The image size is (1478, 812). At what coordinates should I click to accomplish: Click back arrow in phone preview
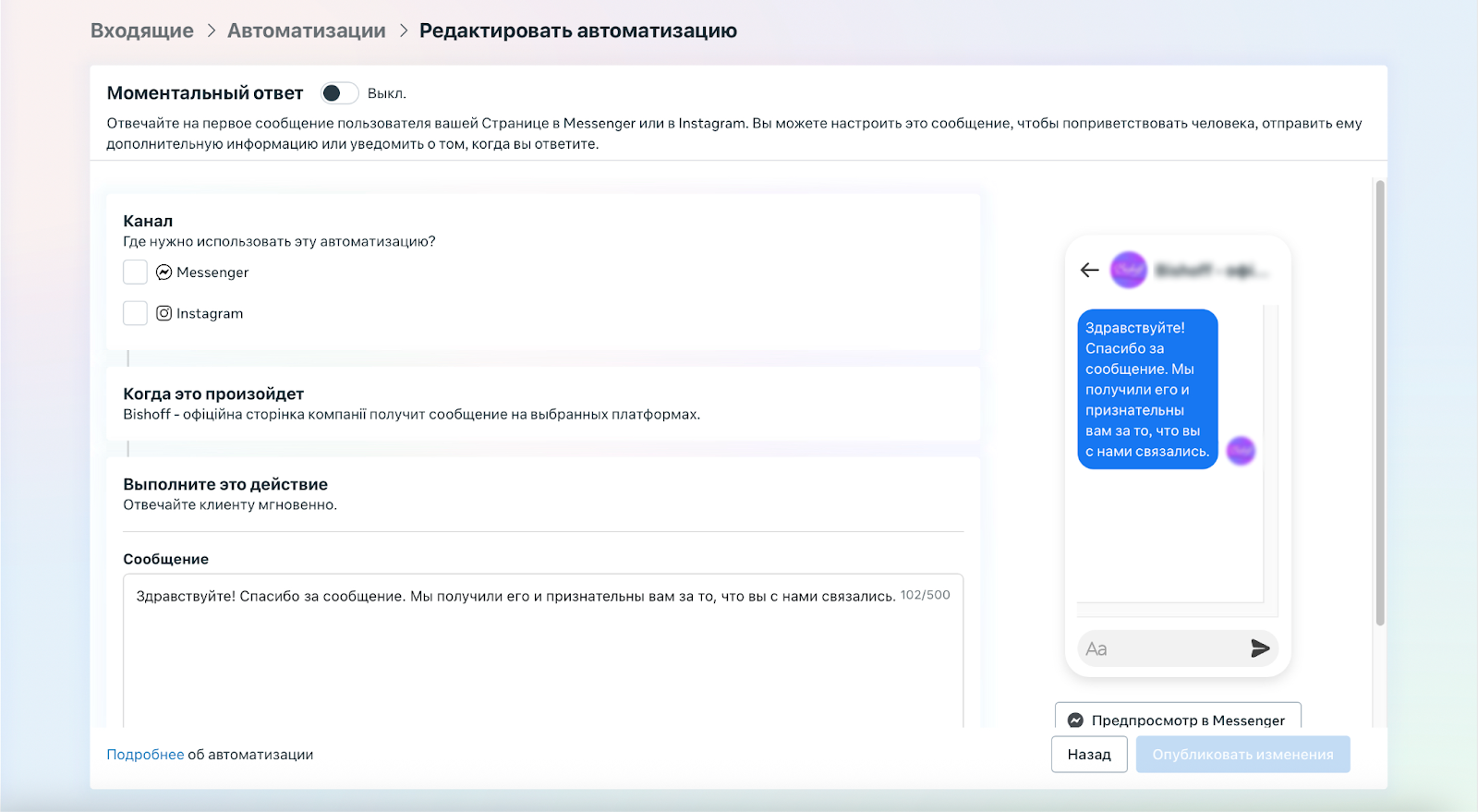click(x=1090, y=270)
